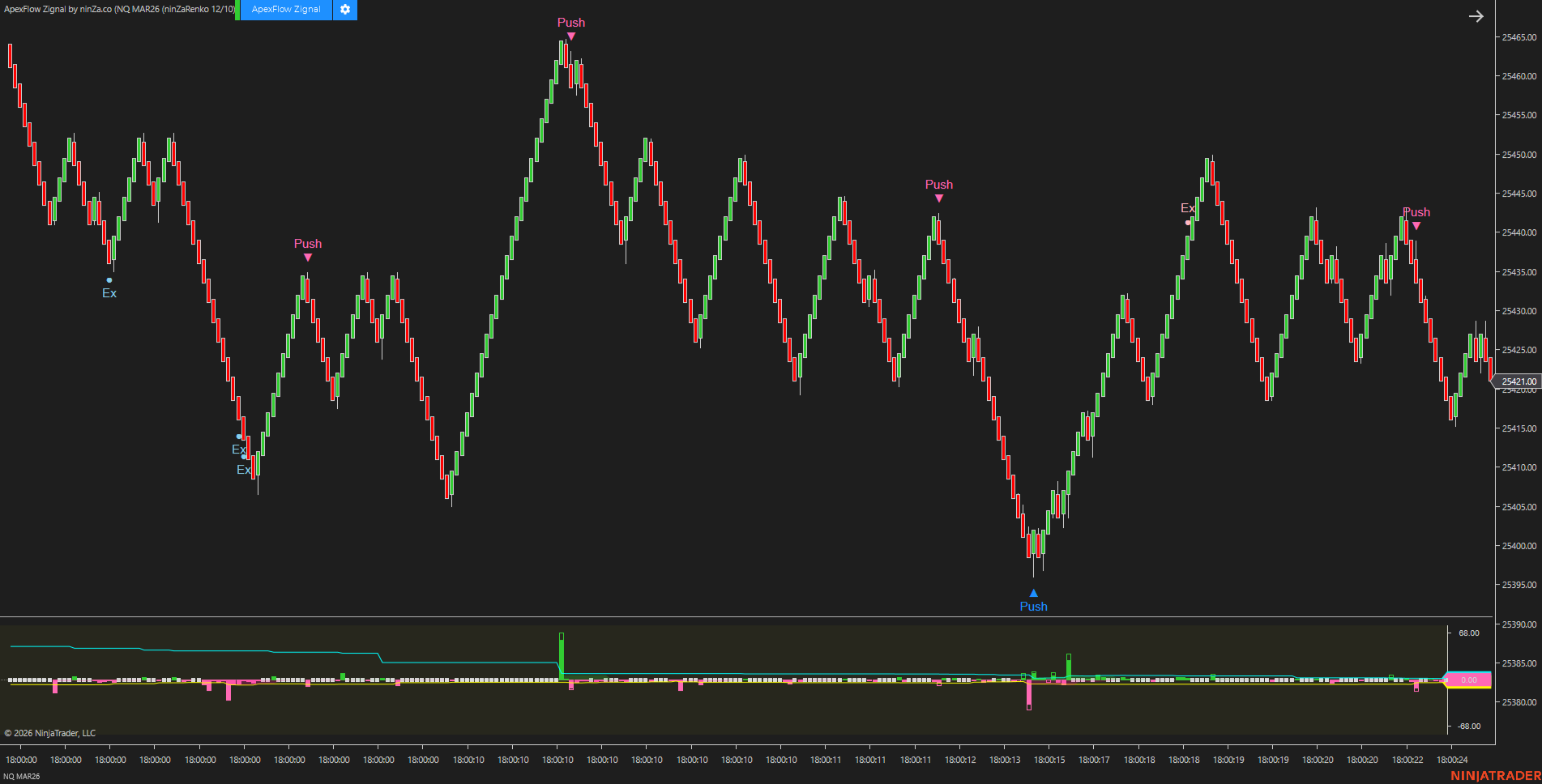Open ApexFlow Zignal settings gear
The height and width of the screenshot is (784, 1542).
(x=345, y=10)
